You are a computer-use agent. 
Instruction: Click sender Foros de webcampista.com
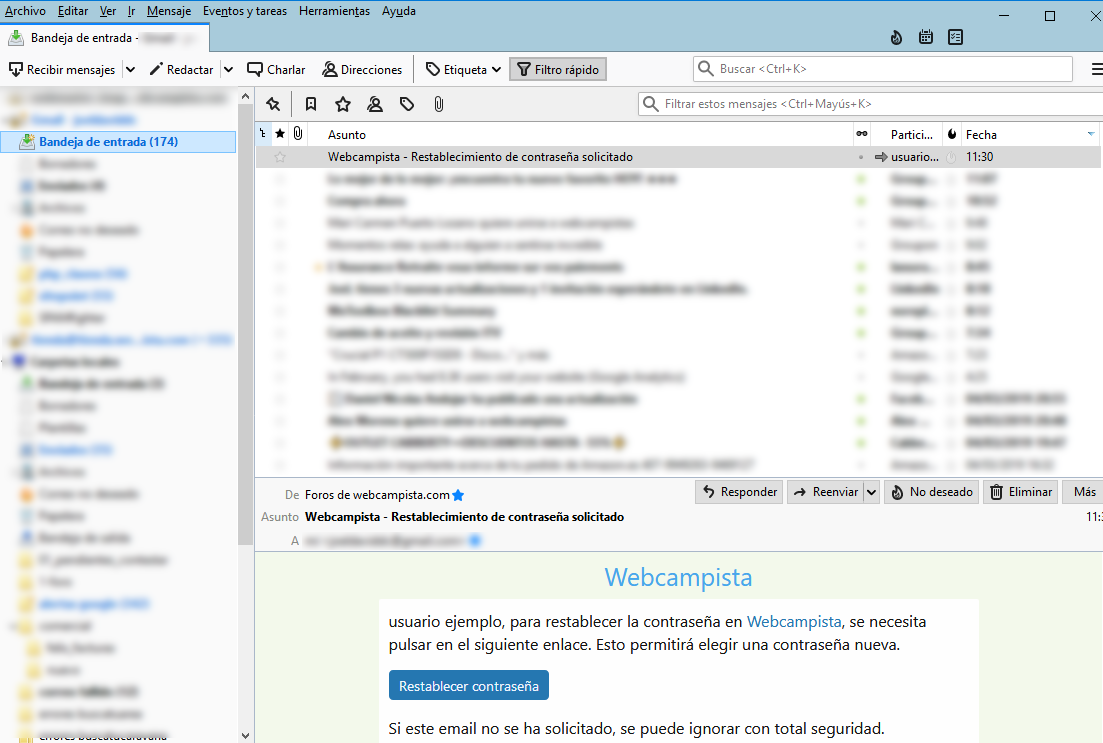377,495
